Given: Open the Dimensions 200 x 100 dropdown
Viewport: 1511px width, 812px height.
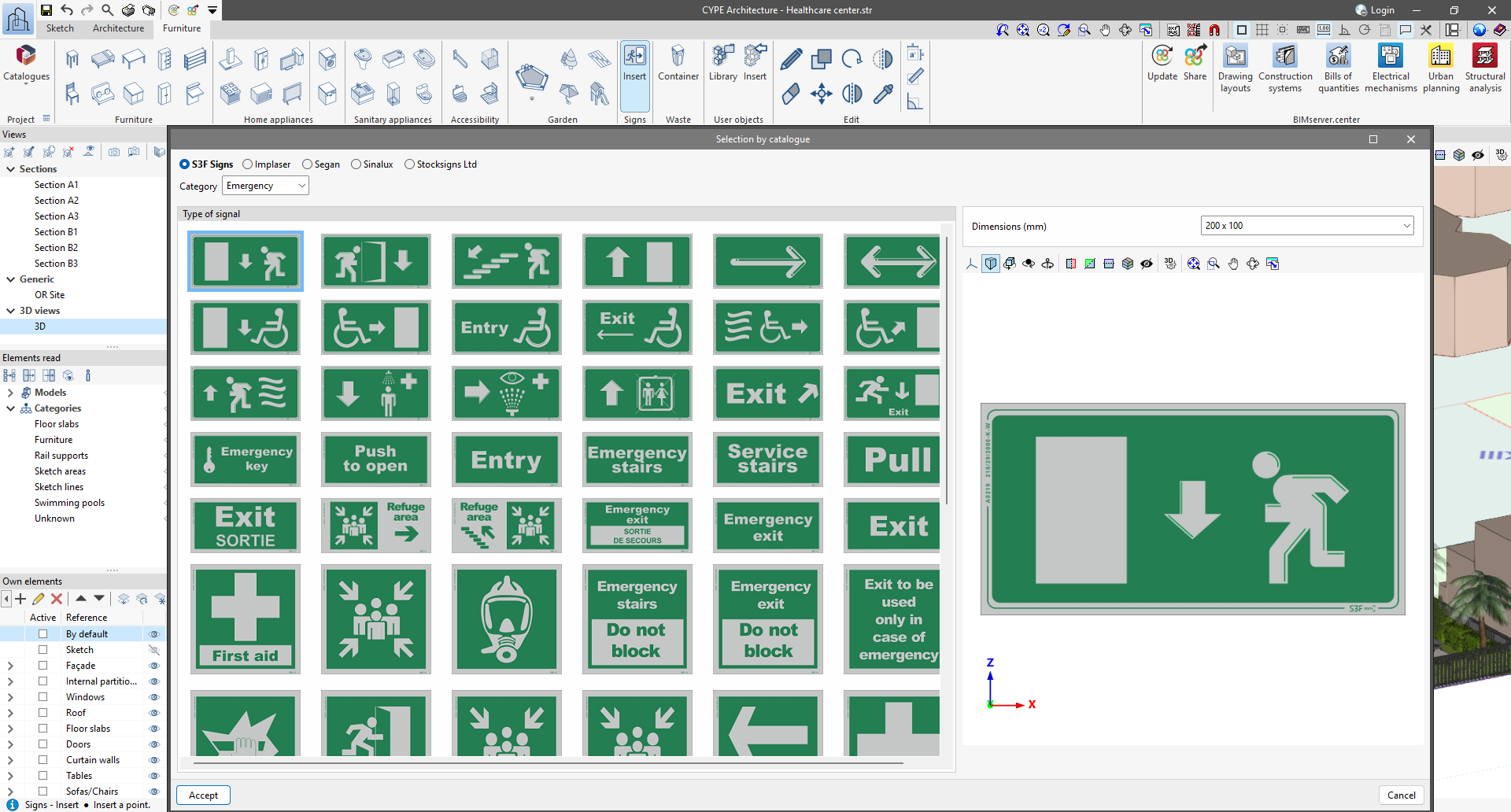Looking at the screenshot, I should (1306, 226).
